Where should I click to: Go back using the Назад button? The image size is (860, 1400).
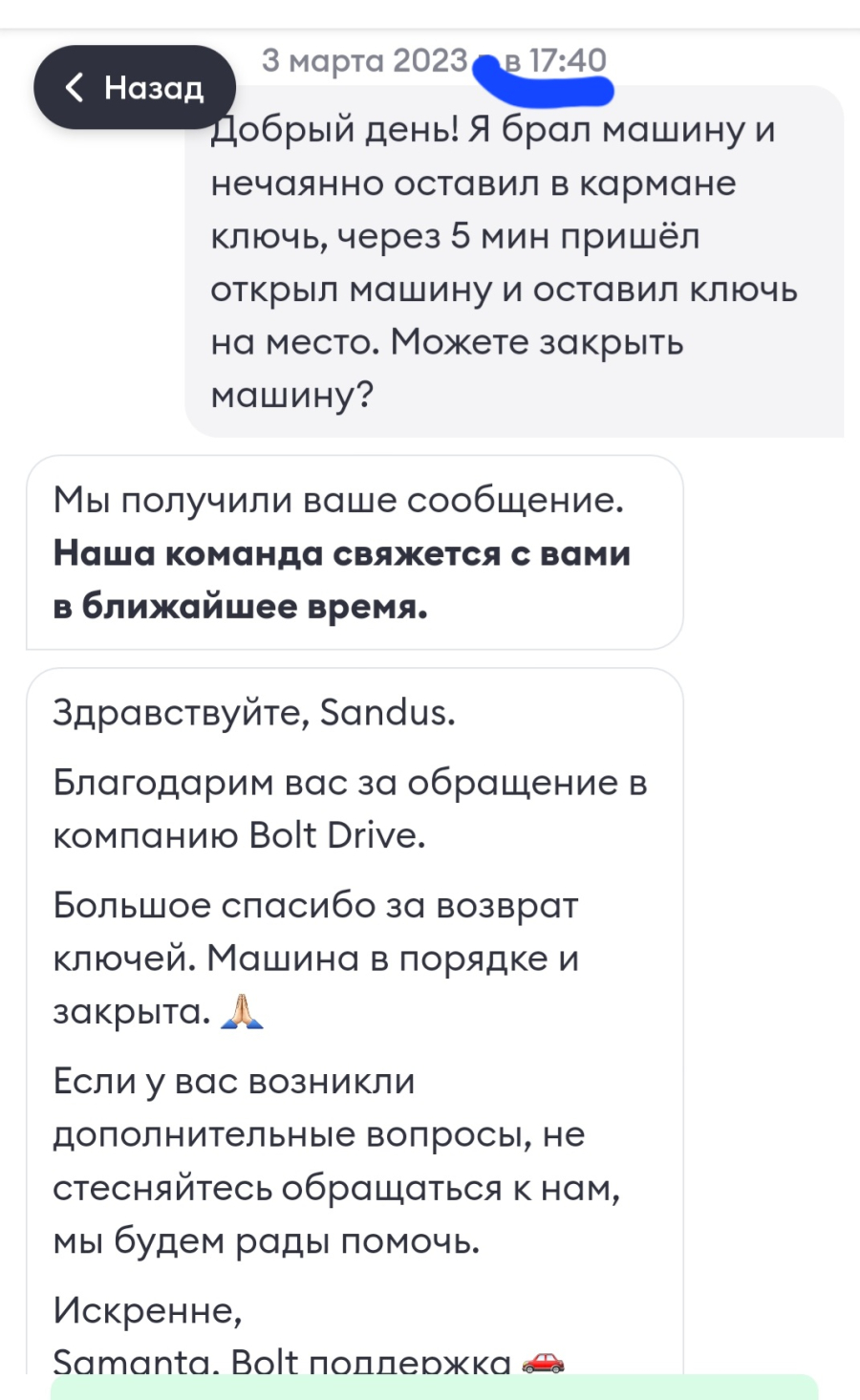coord(135,87)
